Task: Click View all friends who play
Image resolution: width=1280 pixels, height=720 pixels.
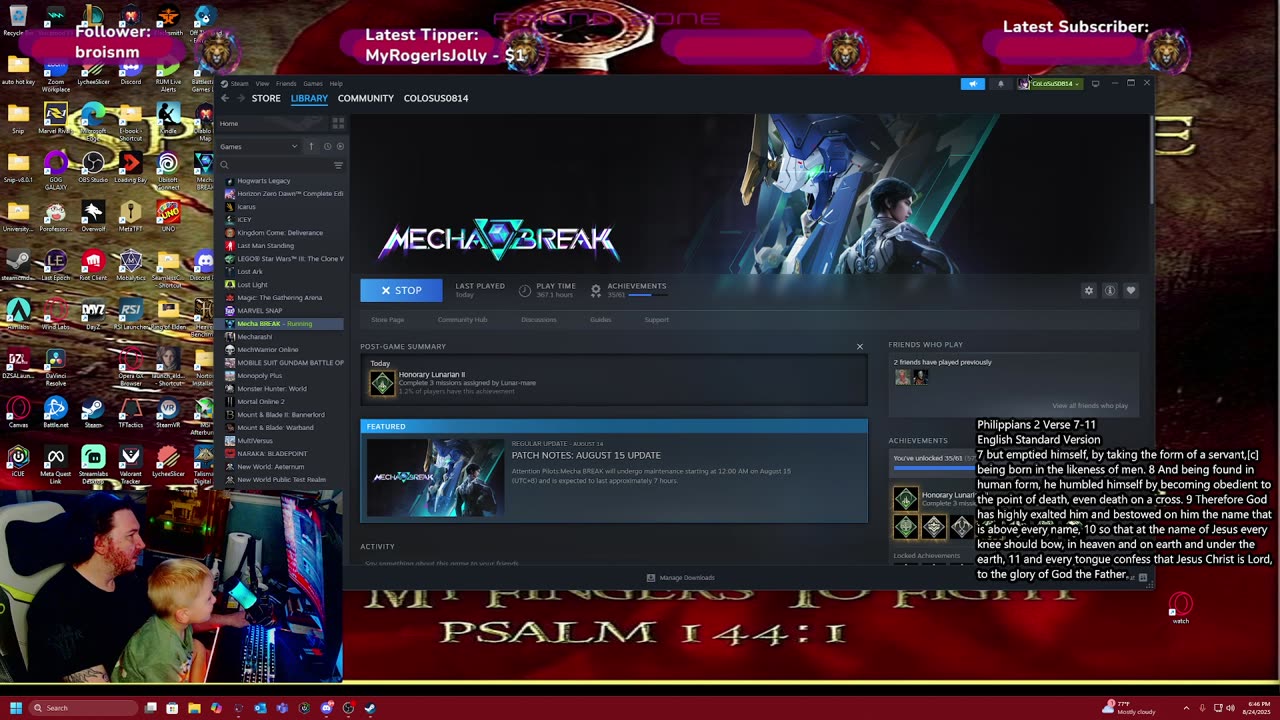Action: pyautogui.click(x=1090, y=406)
